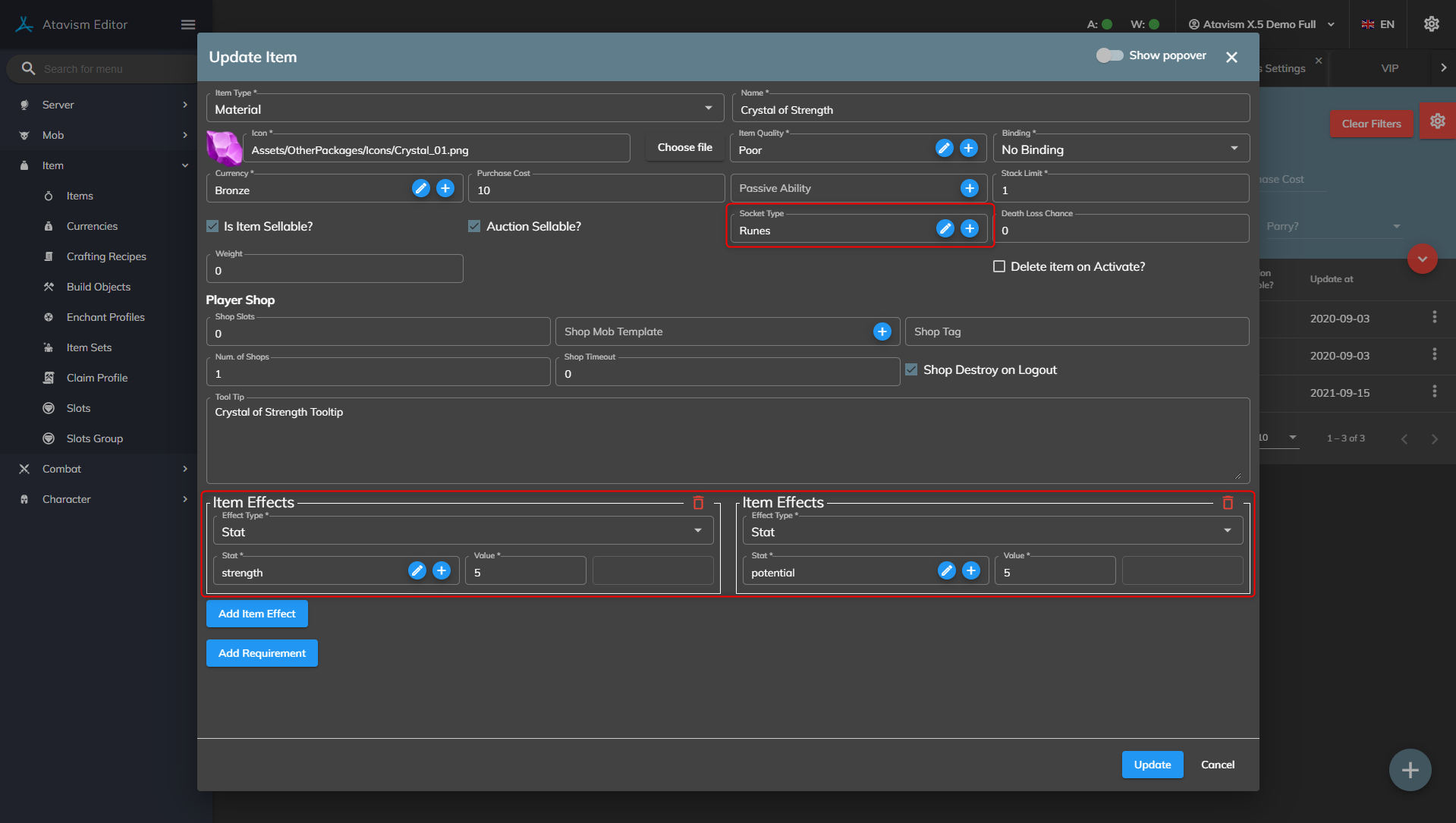
Task: Add new Currency with plus icon
Action: click(445, 189)
